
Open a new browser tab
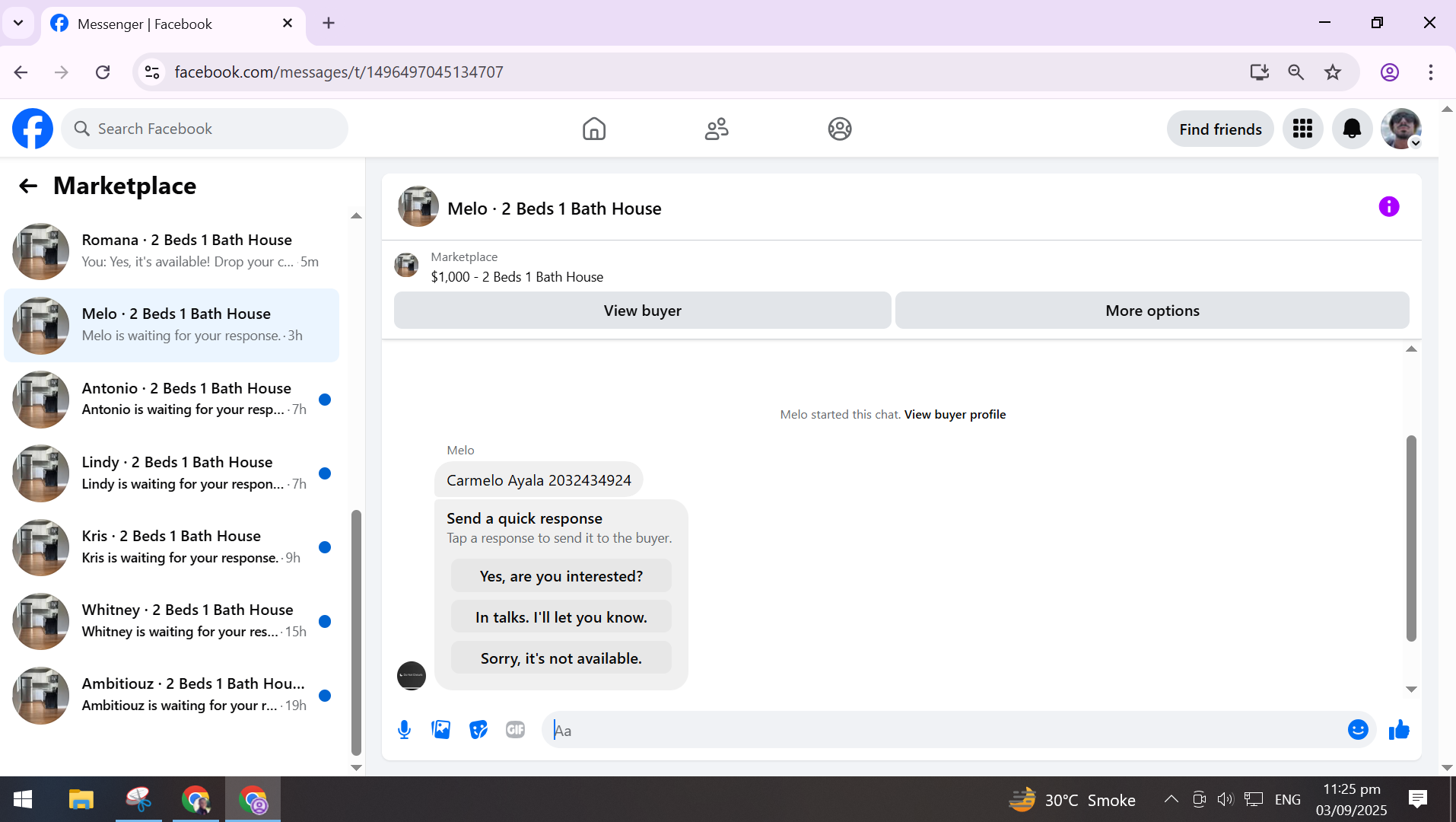pyautogui.click(x=329, y=23)
